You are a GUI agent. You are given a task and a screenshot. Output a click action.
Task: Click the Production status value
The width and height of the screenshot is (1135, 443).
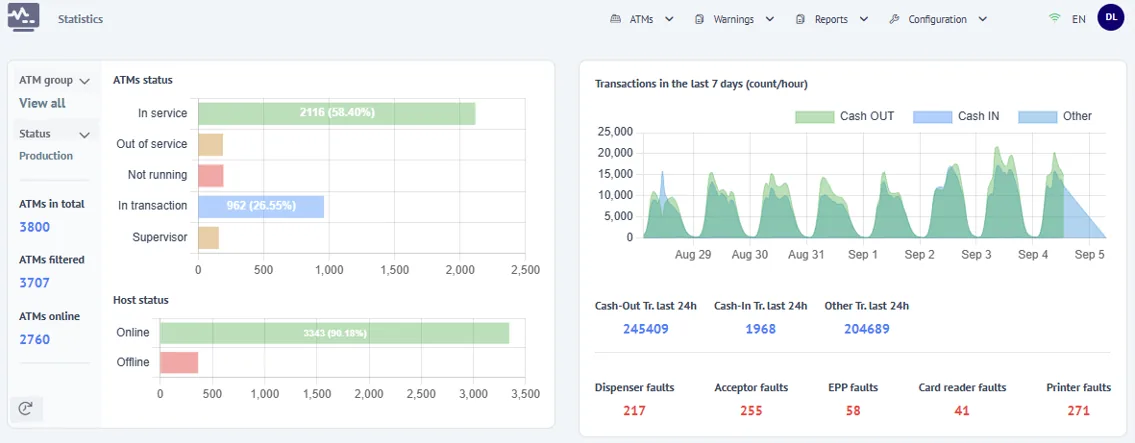46,156
